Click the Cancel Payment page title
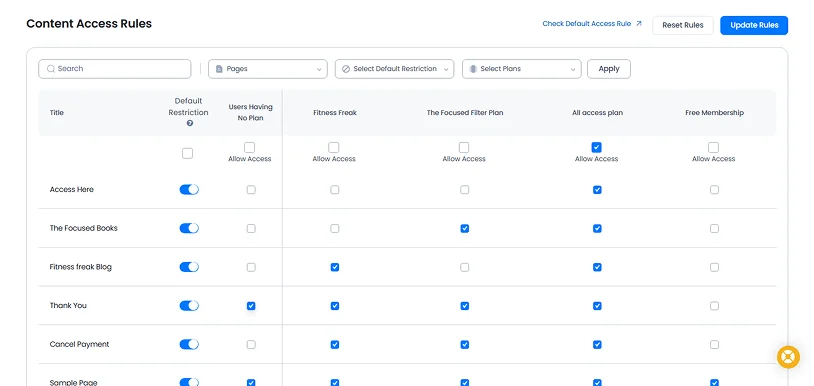 pos(79,344)
